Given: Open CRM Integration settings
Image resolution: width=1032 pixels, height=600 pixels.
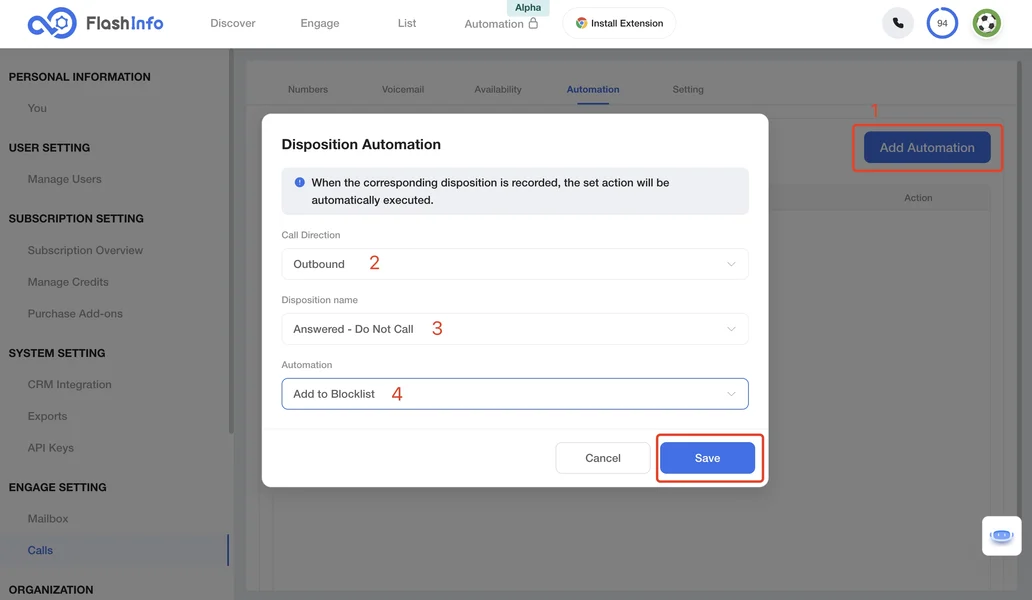Looking at the screenshot, I should click(69, 384).
